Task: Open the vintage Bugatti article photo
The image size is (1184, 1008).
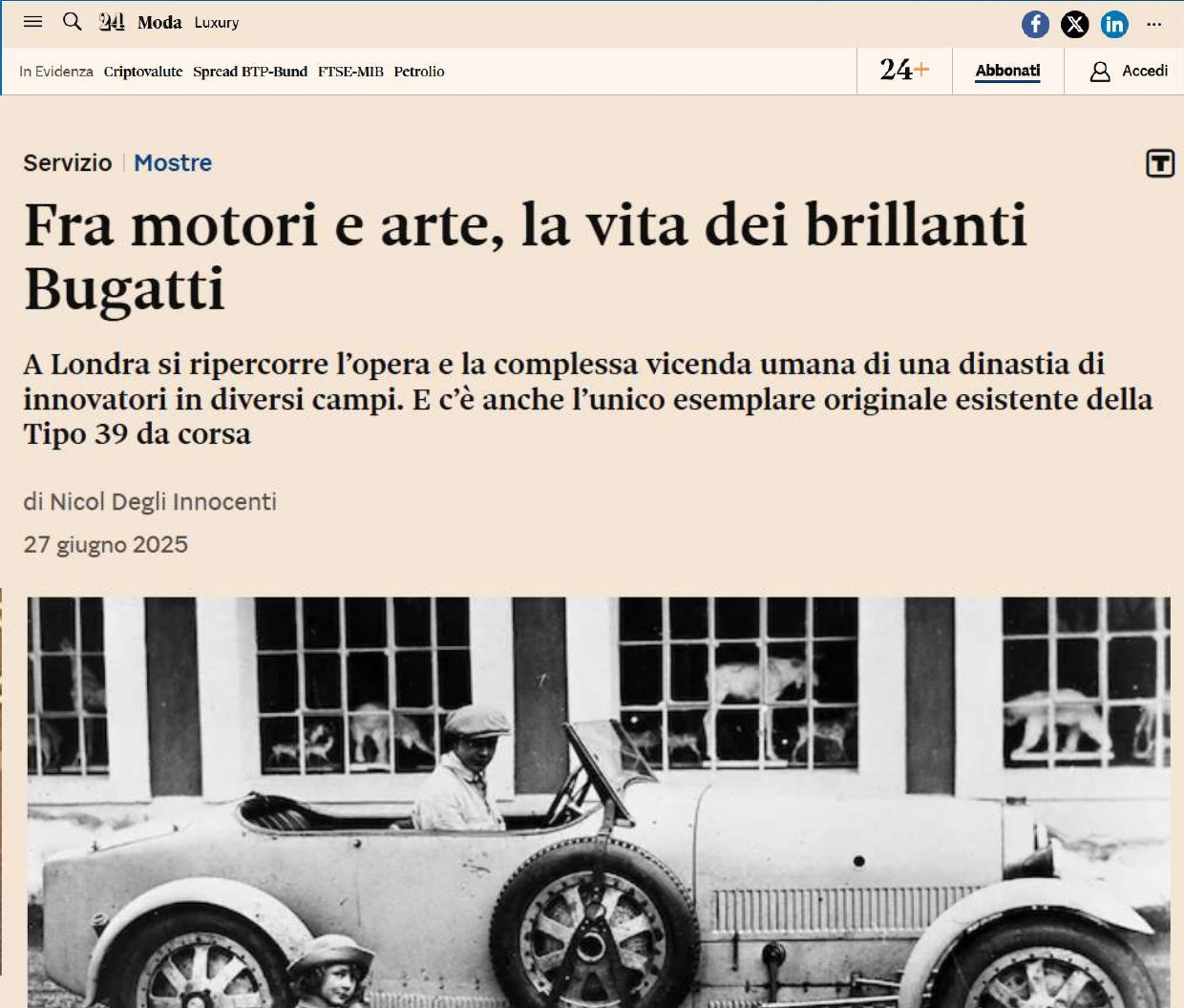Action: pos(599,802)
